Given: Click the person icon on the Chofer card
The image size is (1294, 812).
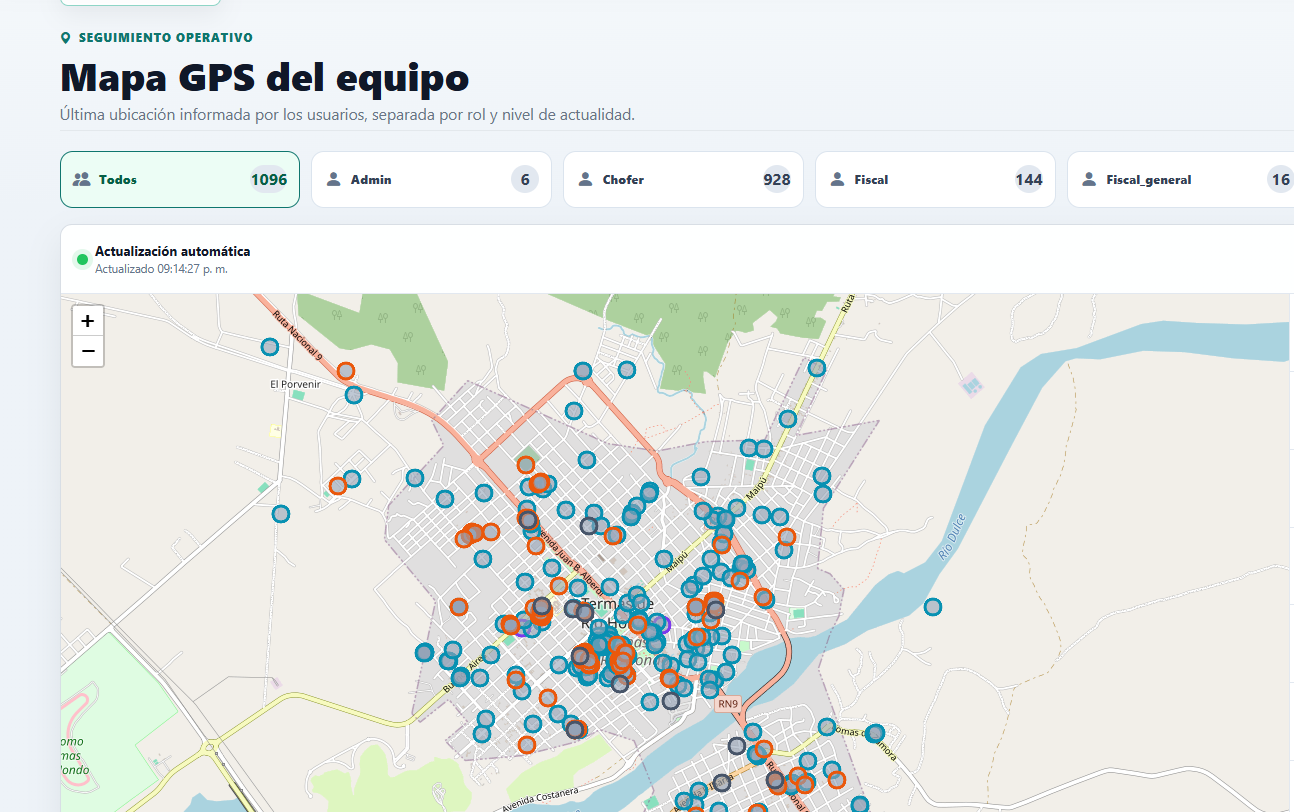Looking at the screenshot, I should (586, 180).
